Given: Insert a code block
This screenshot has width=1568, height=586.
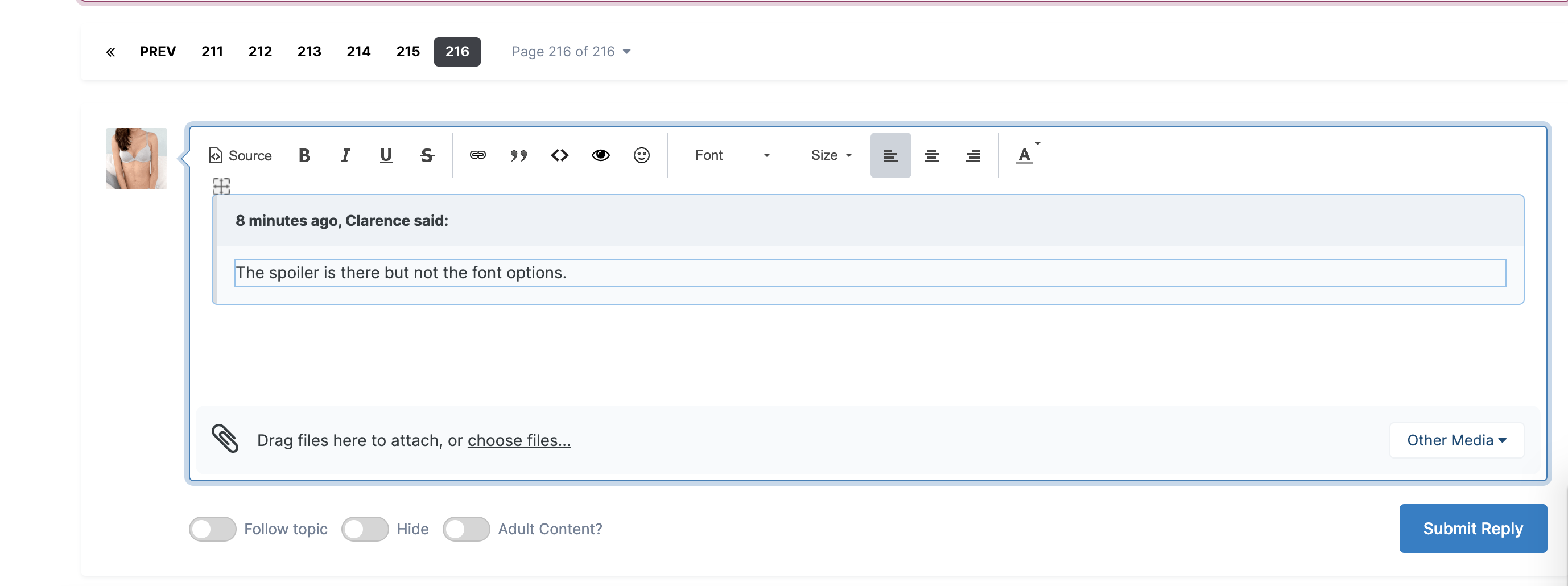Looking at the screenshot, I should tap(559, 156).
